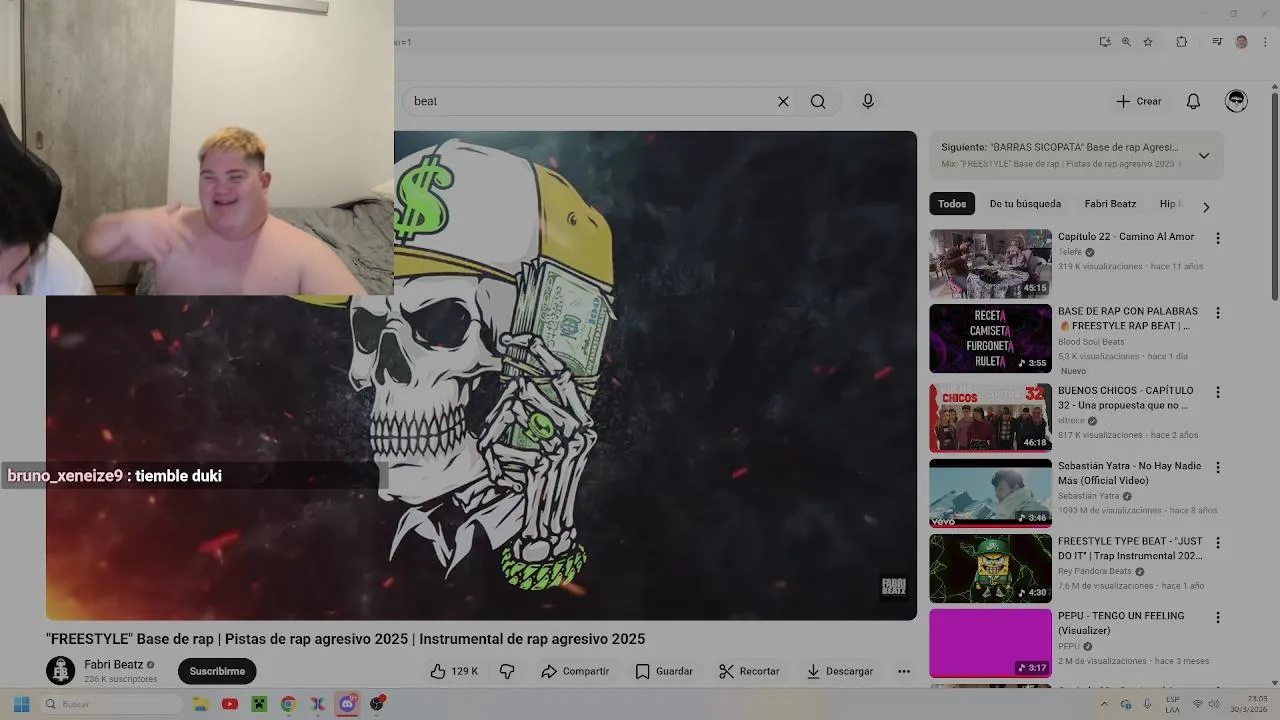Image resolution: width=1280 pixels, height=720 pixels.
Task: Click video title "FREESTYLE" Base de rap
Action: pyautogui.click(x=345, y=639)
